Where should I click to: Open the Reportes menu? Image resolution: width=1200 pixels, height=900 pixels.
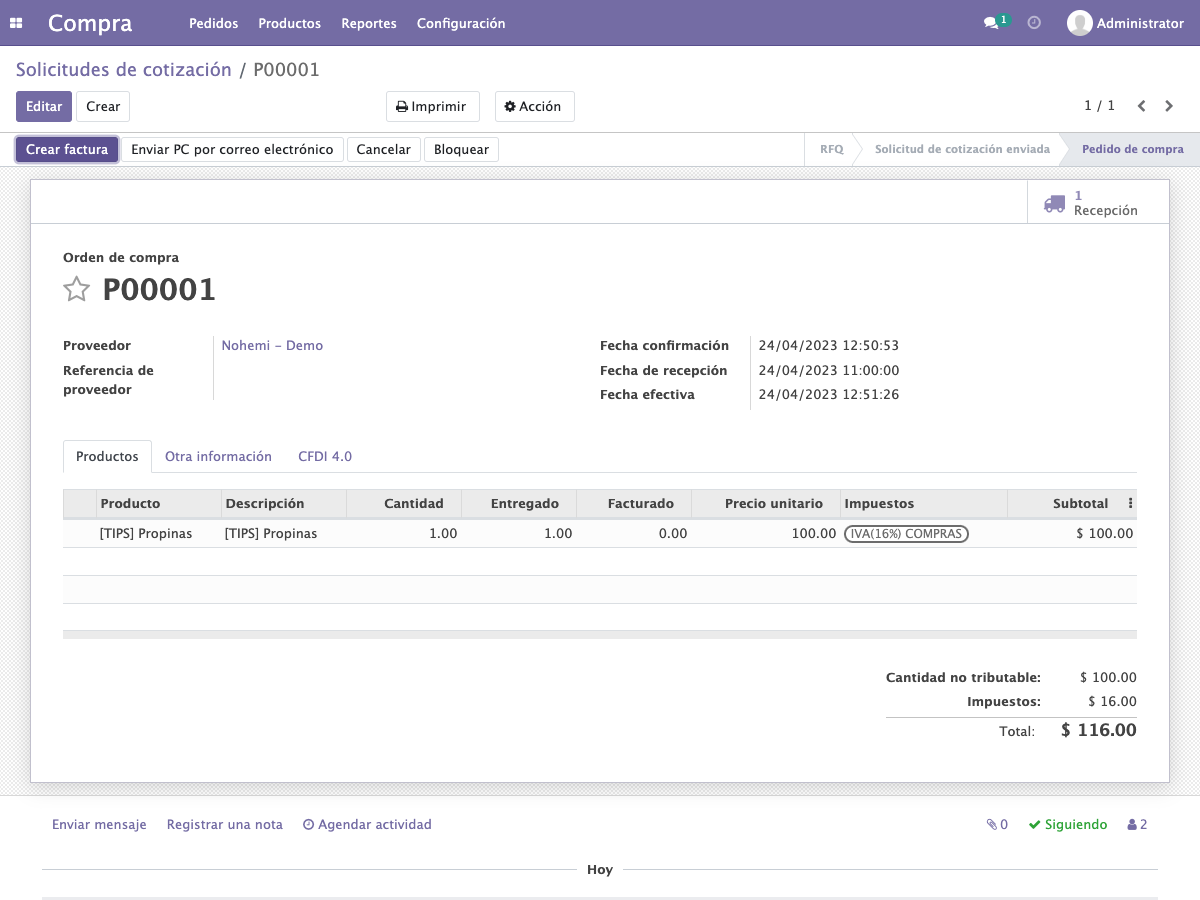point(369,23)
